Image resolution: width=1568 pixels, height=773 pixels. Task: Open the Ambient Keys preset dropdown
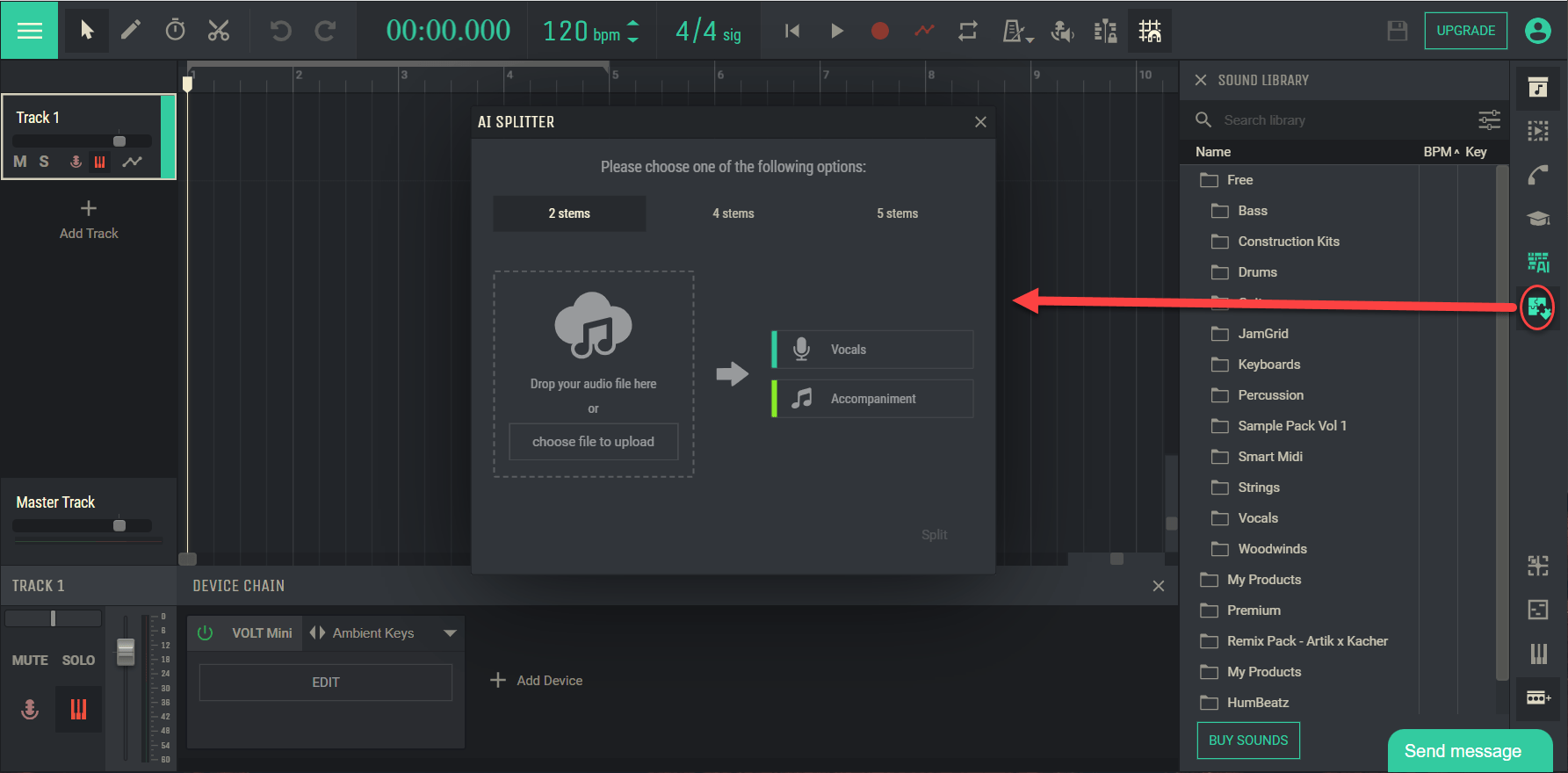pos(450,632)
